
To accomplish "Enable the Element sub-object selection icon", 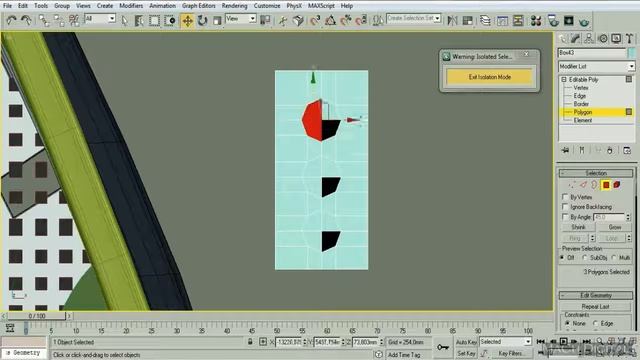I will (x=617, y=185).
